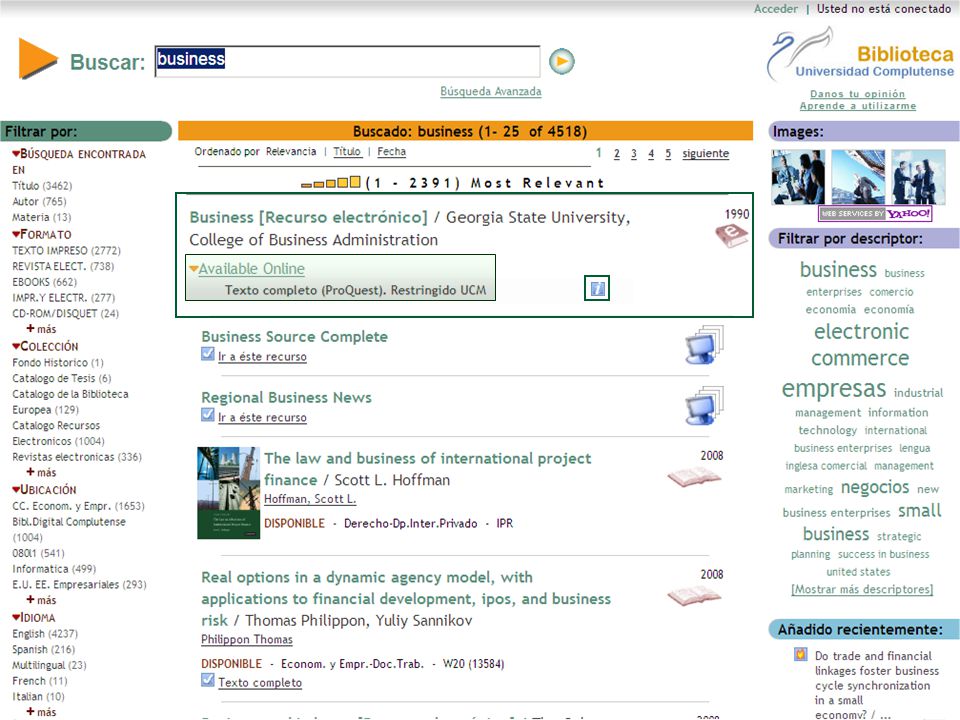Viewport: 960px width, 720px height.
Task: Filter by Título (3462)
Action: 42,186
